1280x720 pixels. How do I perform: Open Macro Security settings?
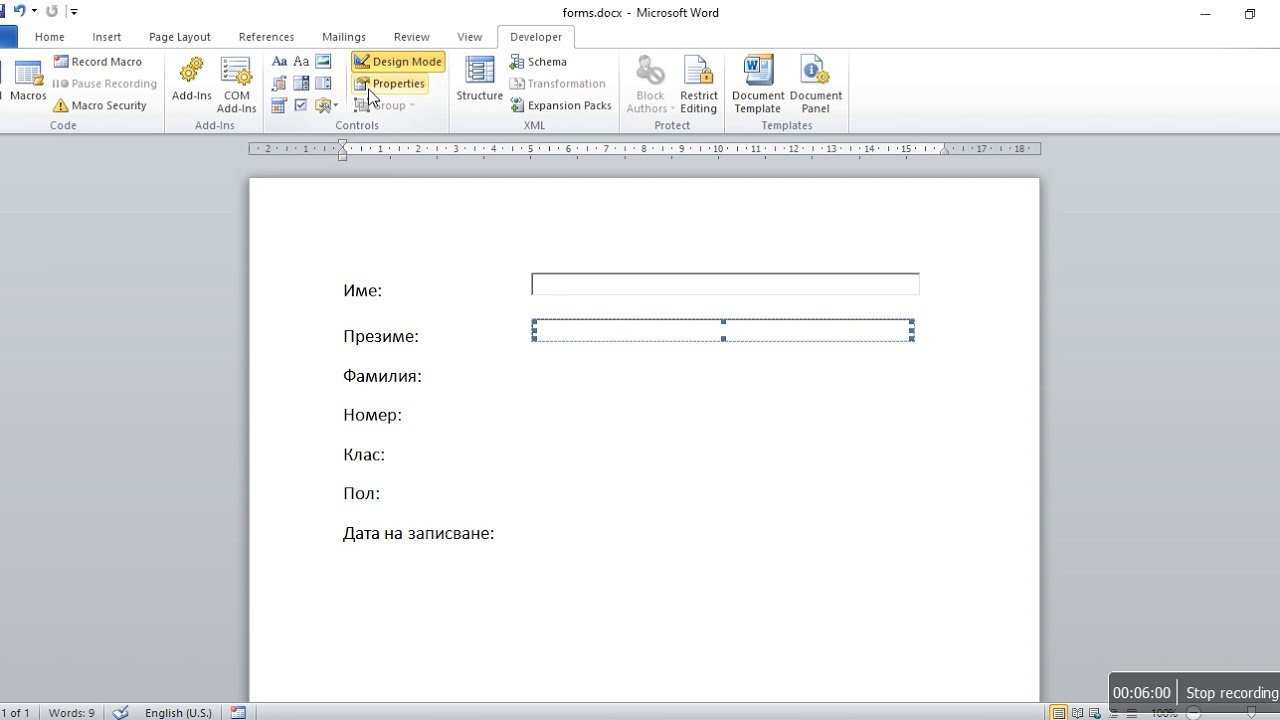pyautogui.click(x=100, y=105)
